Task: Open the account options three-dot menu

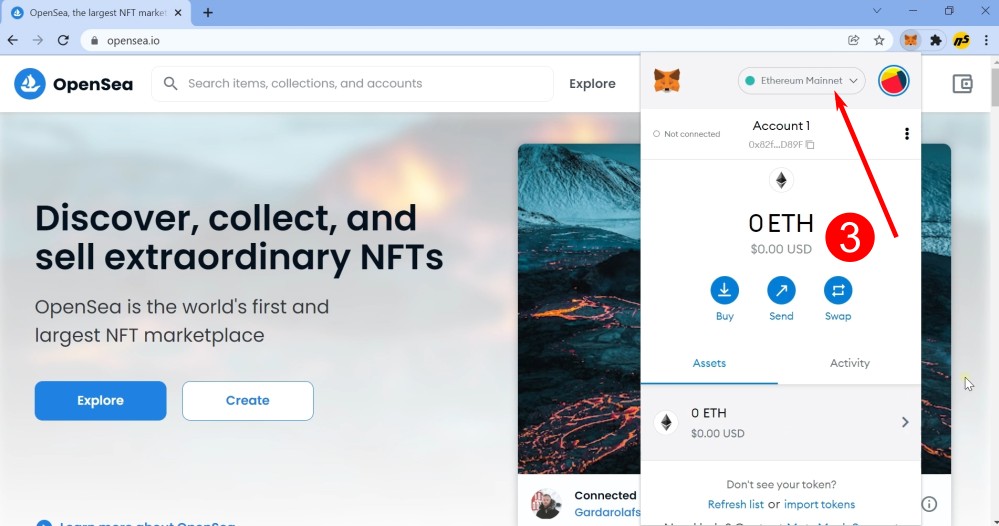Action: (907, 134)
